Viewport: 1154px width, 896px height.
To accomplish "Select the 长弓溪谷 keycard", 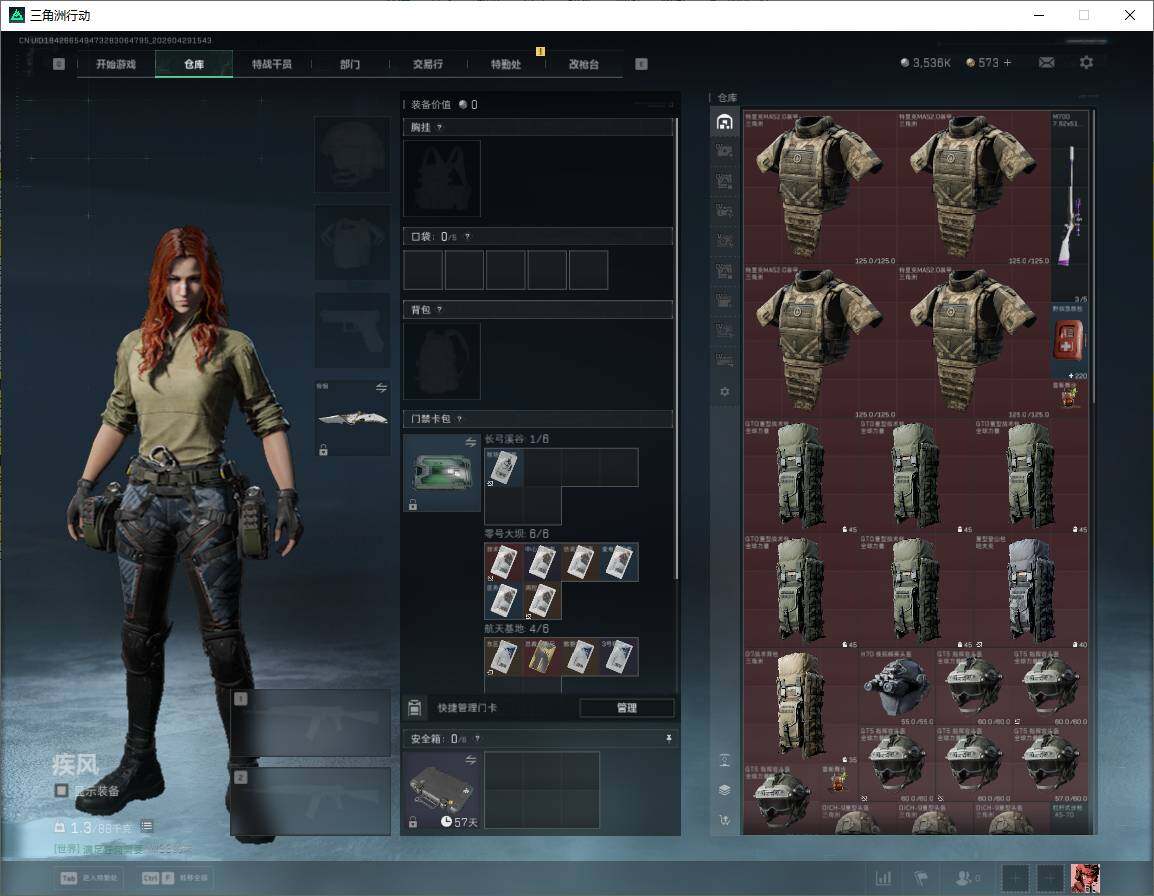I will pyautogui.click(x=504, y=468).
